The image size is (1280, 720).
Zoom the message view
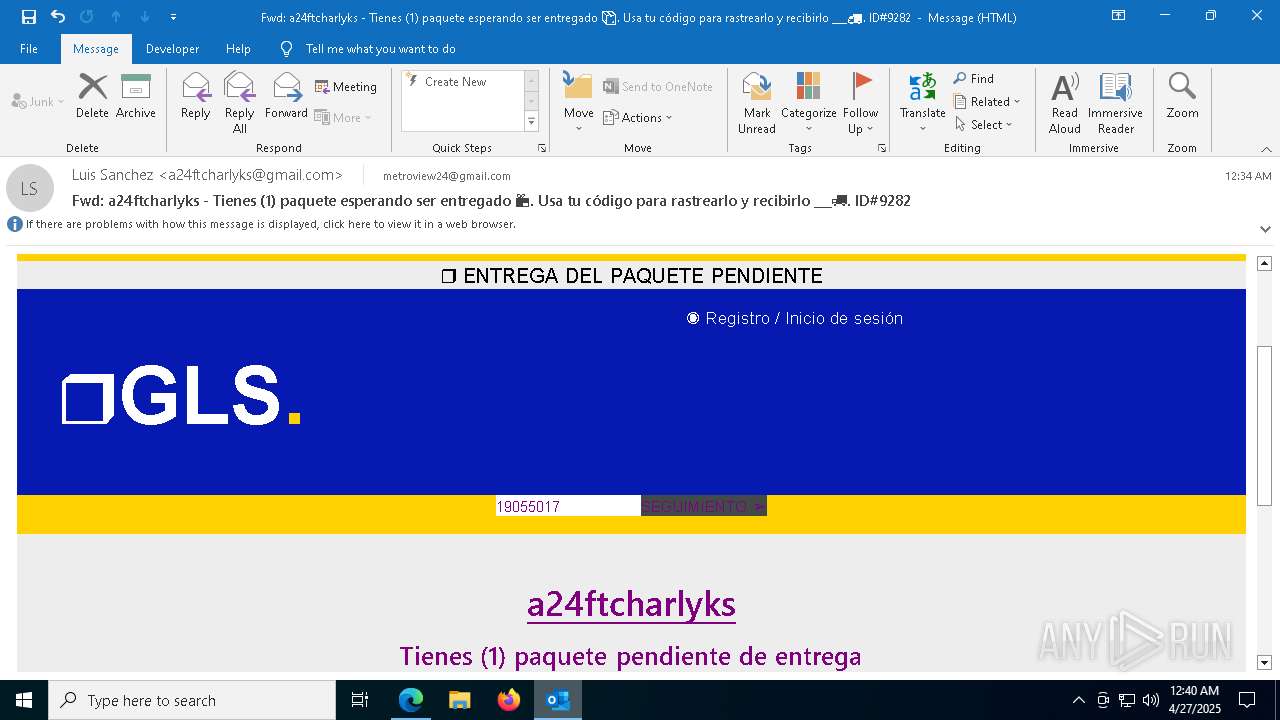pos(1182,96)
